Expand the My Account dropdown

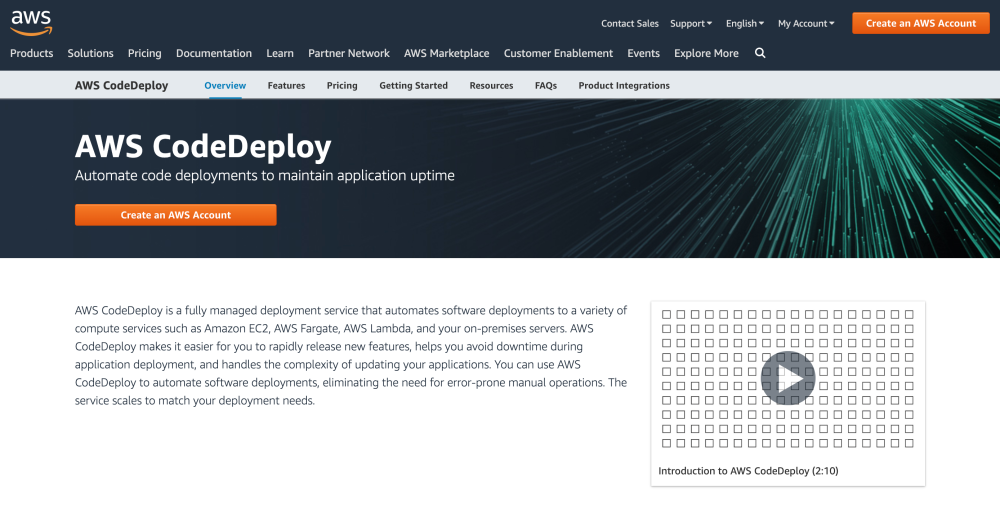pos(806,24)
